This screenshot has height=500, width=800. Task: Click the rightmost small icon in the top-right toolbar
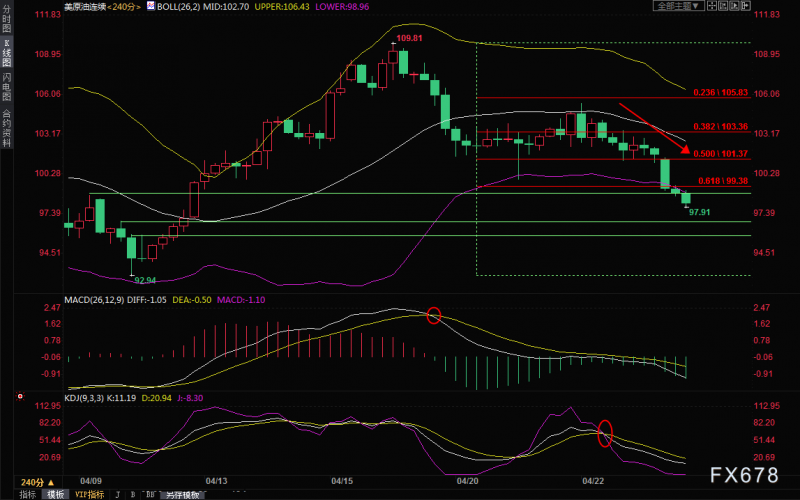(x=773, y=6)
